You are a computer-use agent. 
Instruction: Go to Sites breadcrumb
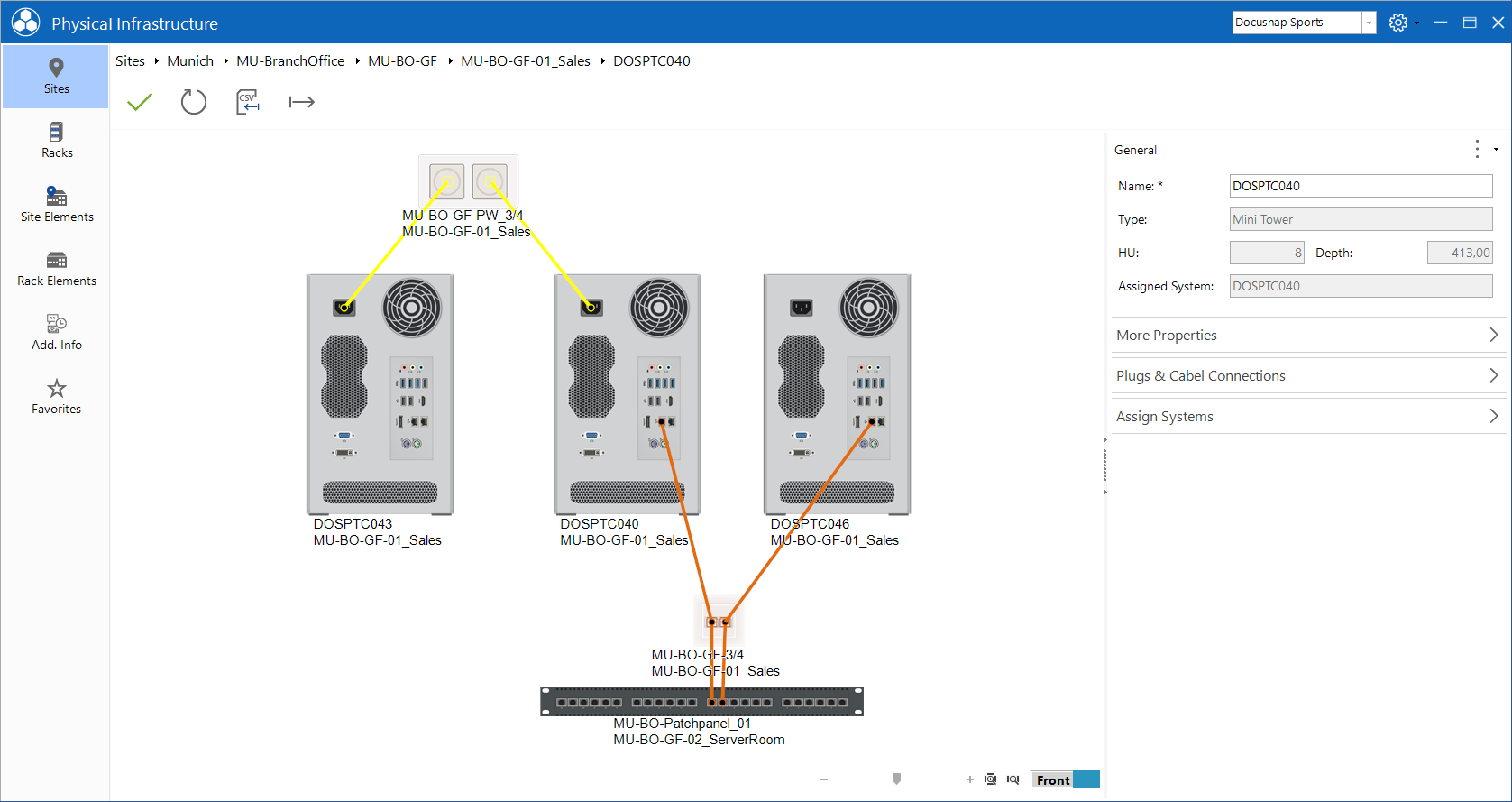click(x=130, y=60)
